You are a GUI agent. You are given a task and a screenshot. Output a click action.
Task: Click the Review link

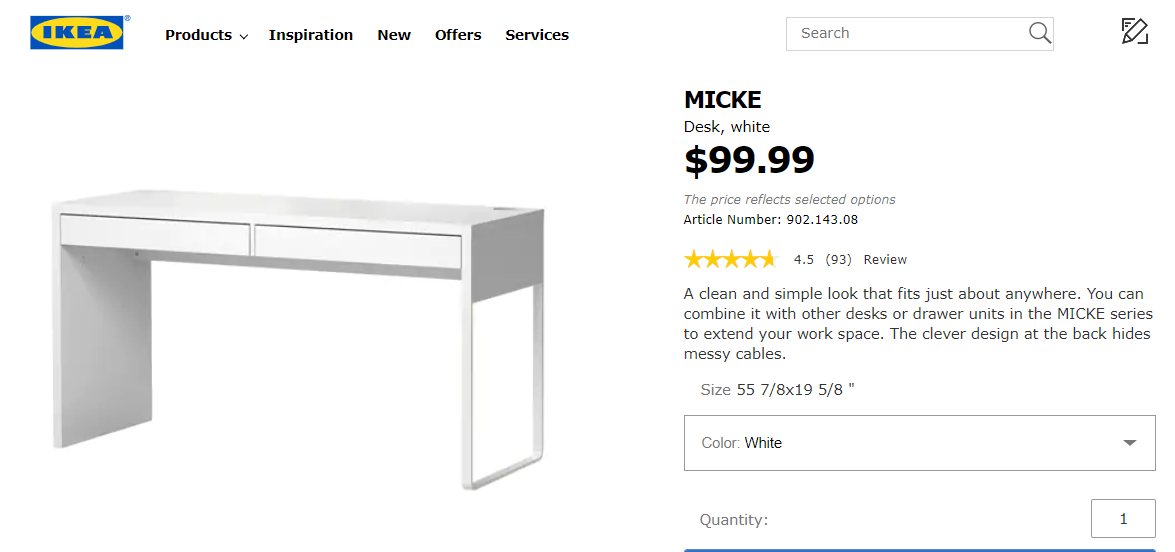point(885,260)
